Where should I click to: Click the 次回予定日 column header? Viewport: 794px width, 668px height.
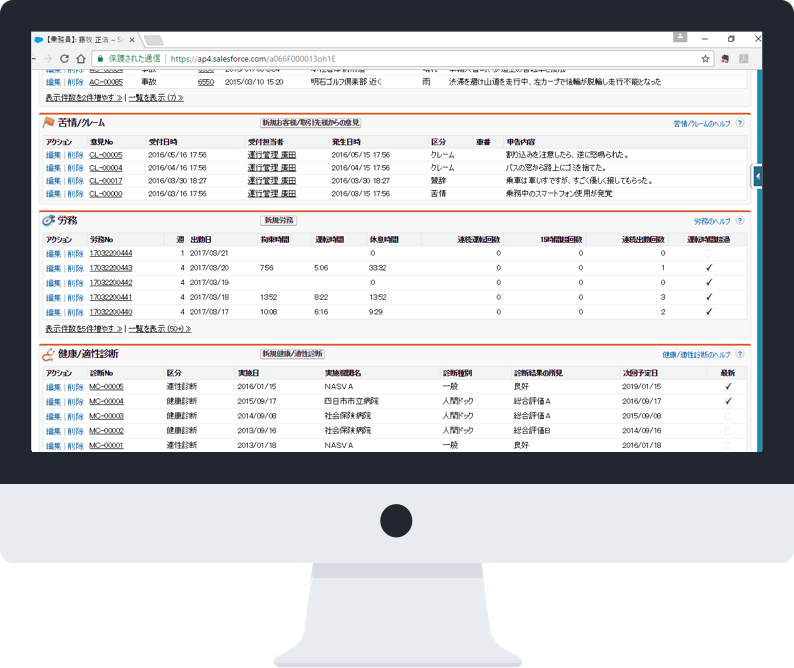click(640, 373)
